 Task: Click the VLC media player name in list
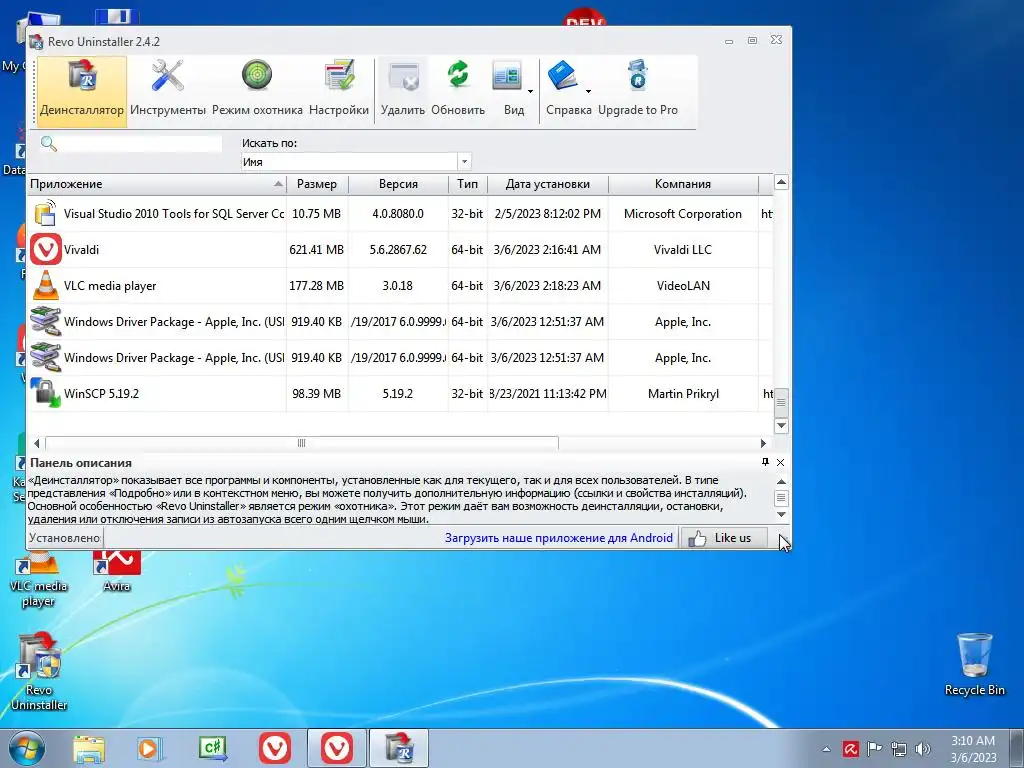point(110,286)
